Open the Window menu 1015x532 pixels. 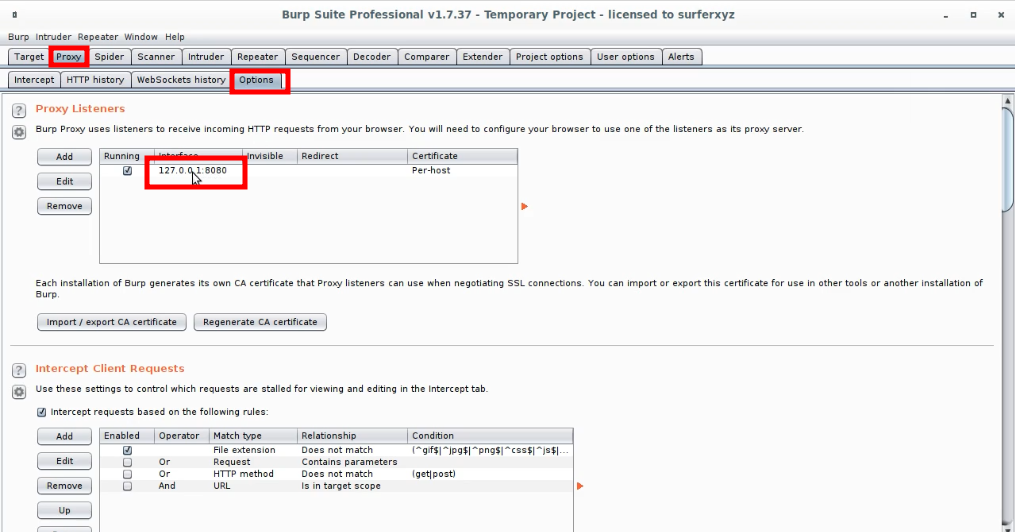[x=140, y=37]
